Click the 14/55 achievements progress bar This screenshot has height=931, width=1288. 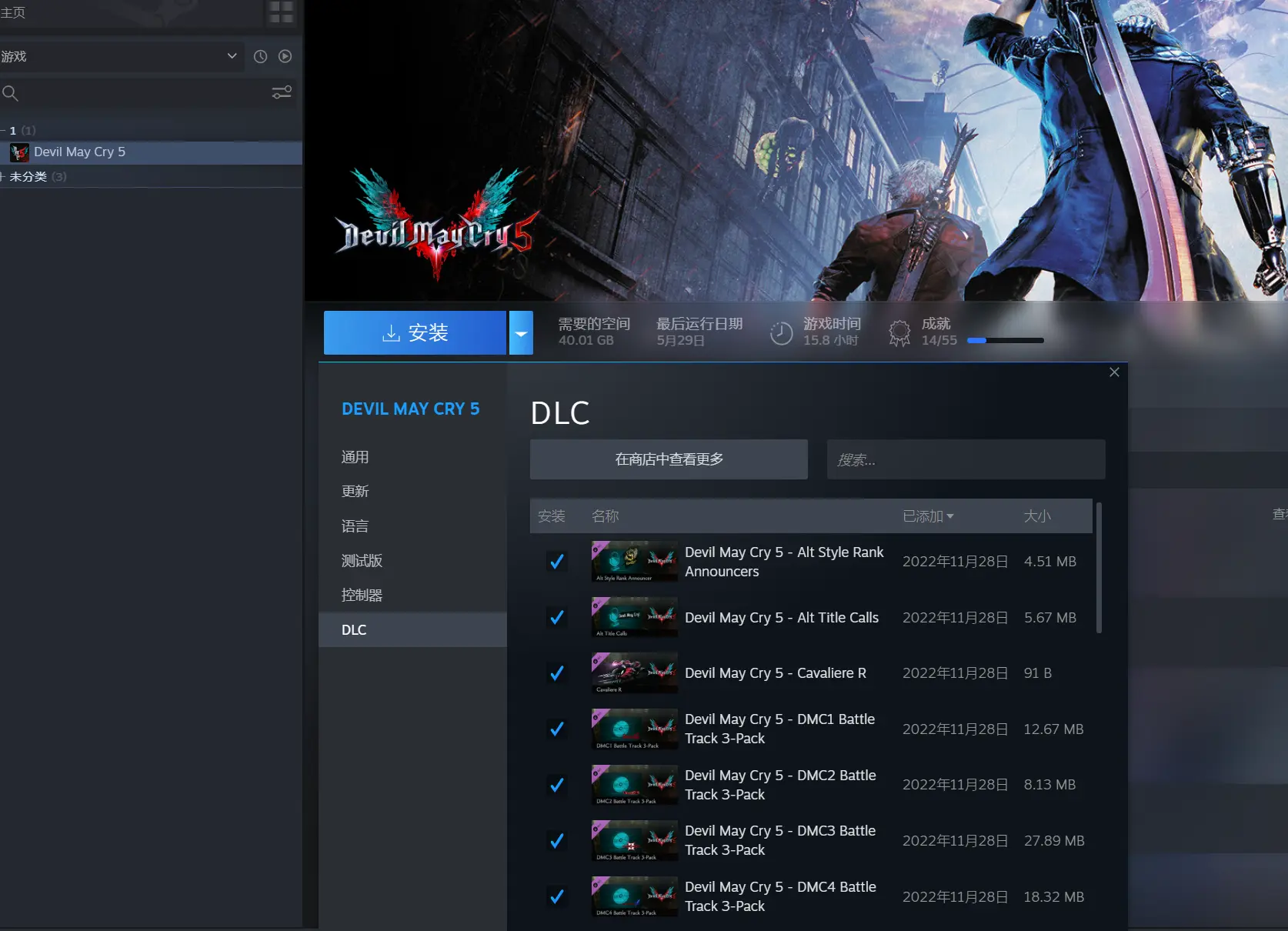pos(1005,340)
